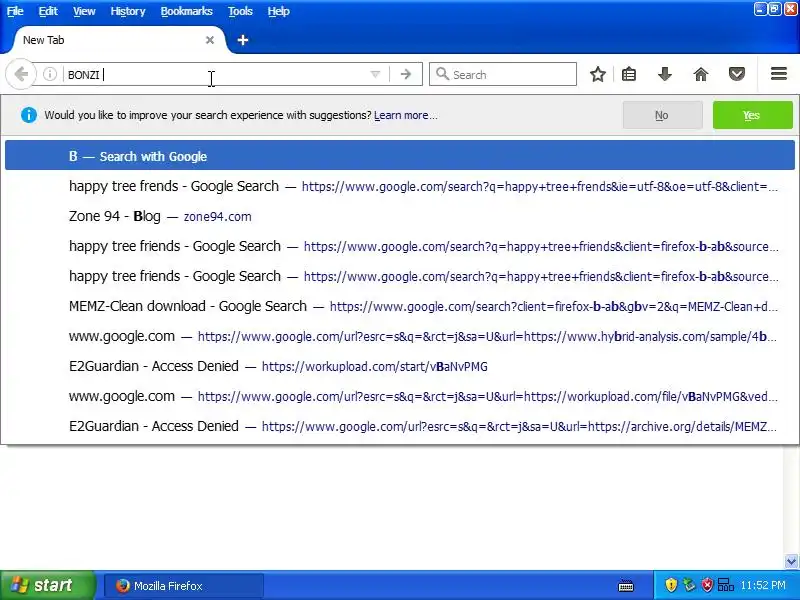Click the safely remove hardware tray icon
The image size is (800, 600).
point(689,585)
